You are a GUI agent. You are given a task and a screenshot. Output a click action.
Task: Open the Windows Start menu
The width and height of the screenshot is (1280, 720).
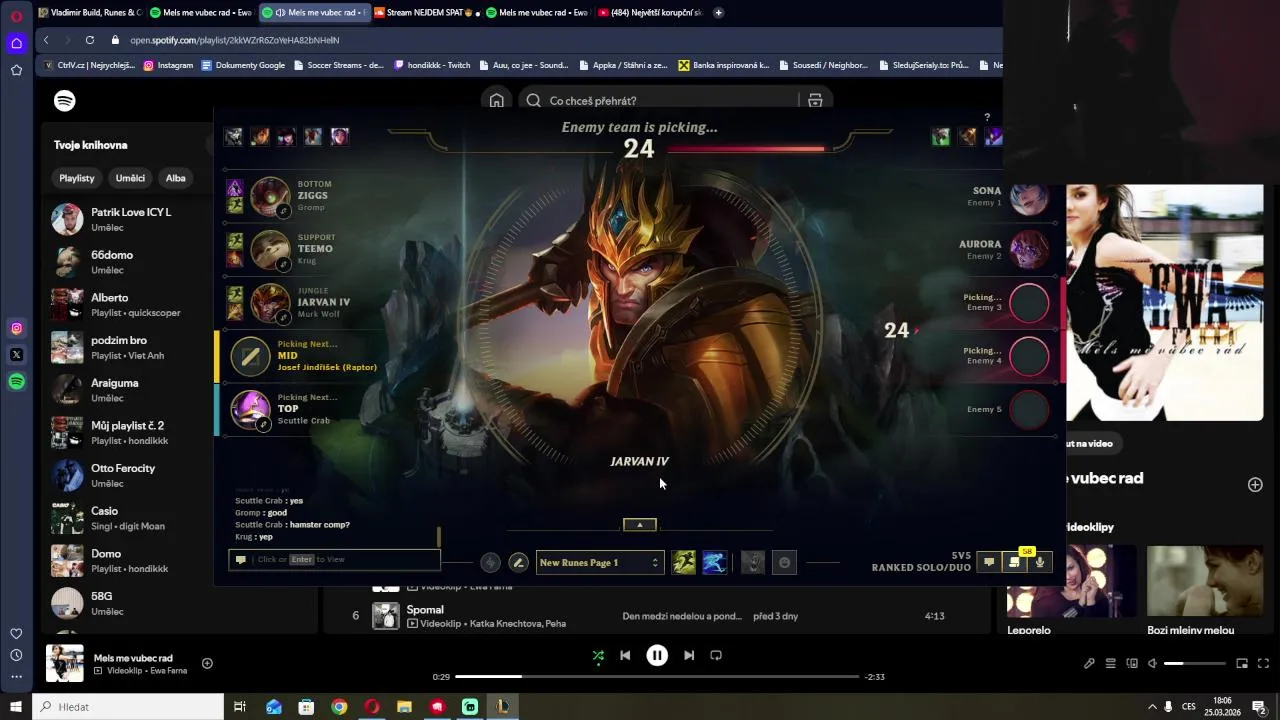tap(16, 707)
